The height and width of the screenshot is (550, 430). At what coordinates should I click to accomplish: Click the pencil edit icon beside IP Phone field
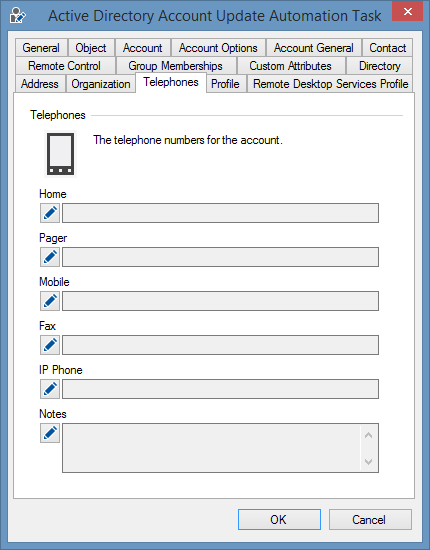(50, 389)
